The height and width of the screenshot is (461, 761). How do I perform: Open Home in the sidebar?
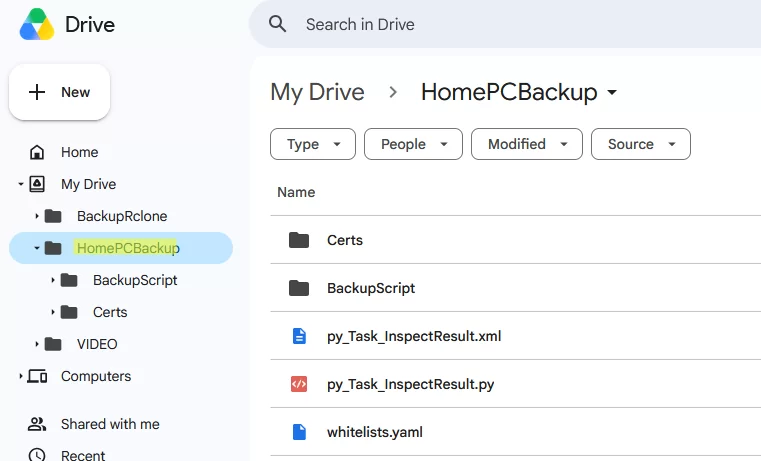80,152
